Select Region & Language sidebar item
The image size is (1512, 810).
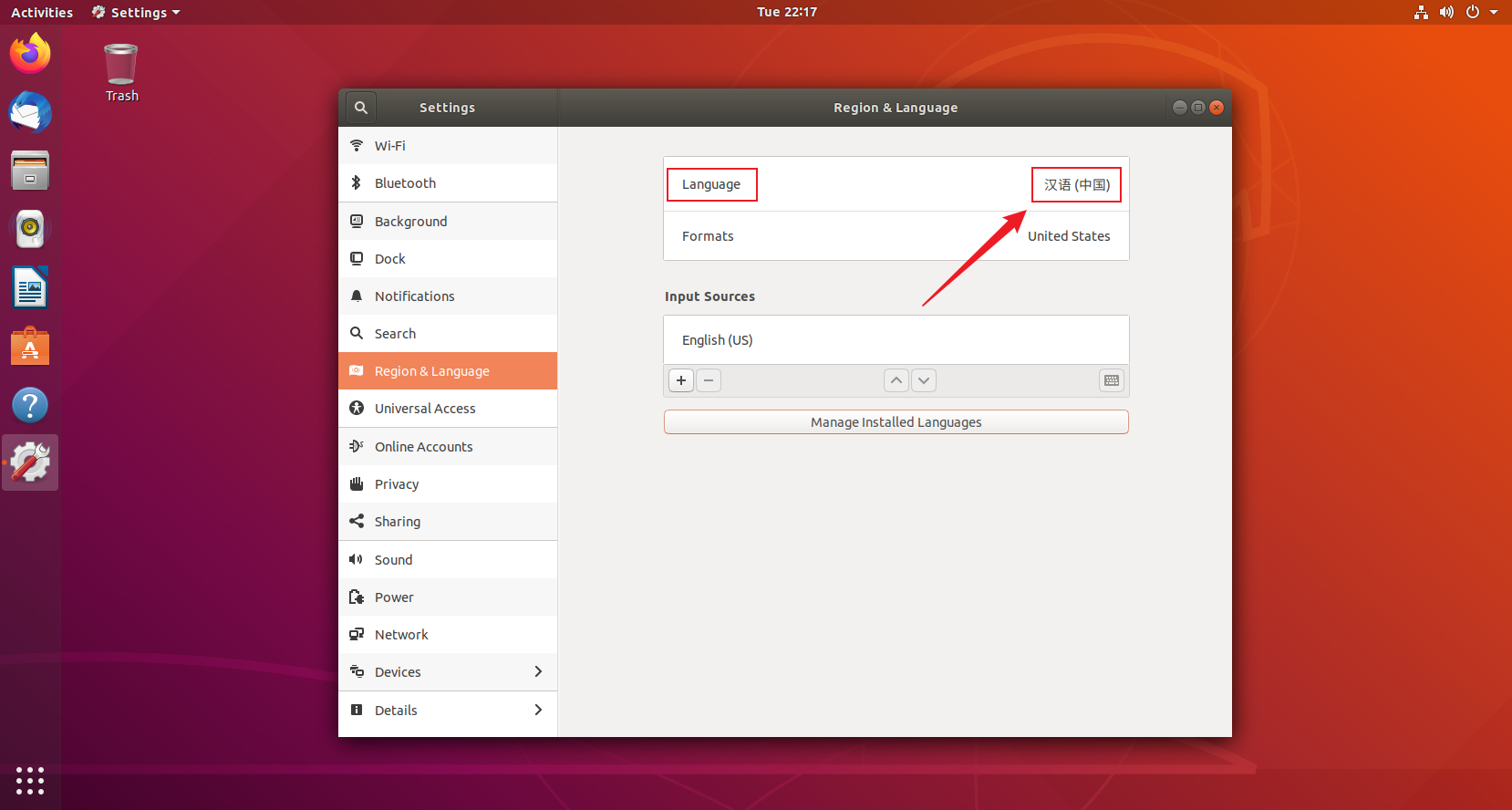click(448, 371)
